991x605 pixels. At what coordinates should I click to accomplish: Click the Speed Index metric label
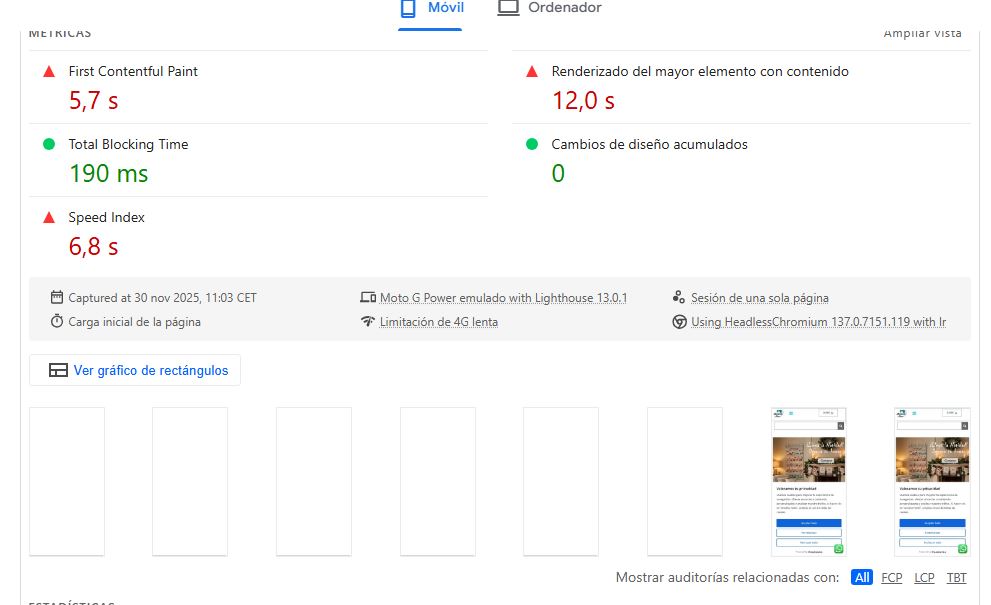click(x=107, y=218)
